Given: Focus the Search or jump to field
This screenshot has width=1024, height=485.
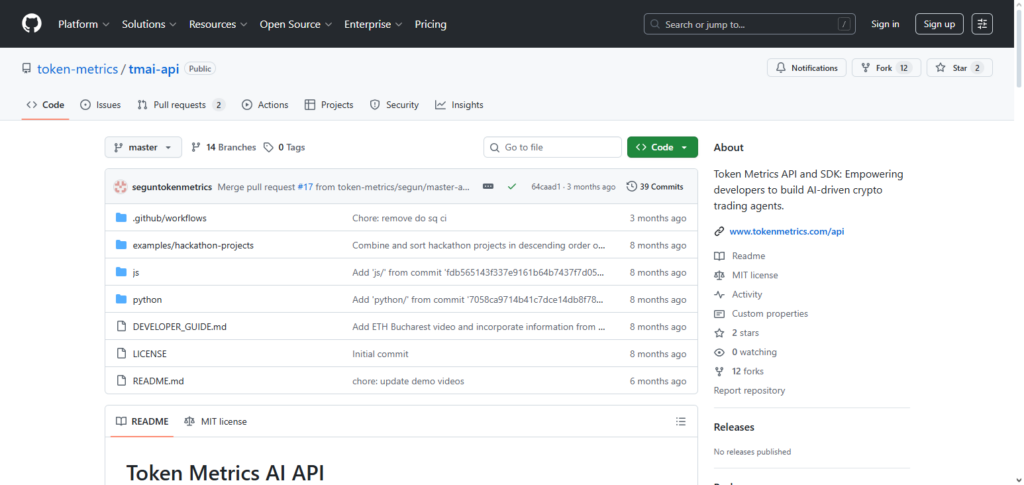Looking at the screenshot, I should (x=750, y=24).
